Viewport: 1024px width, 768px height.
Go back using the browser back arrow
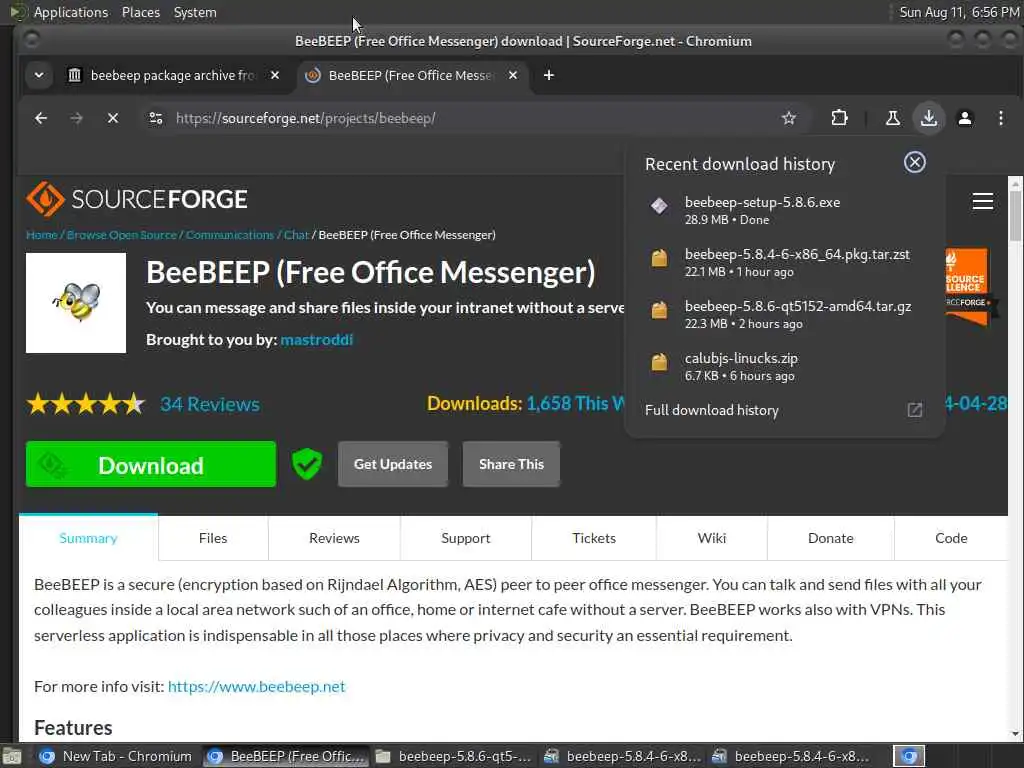click(x=41, y=118)
